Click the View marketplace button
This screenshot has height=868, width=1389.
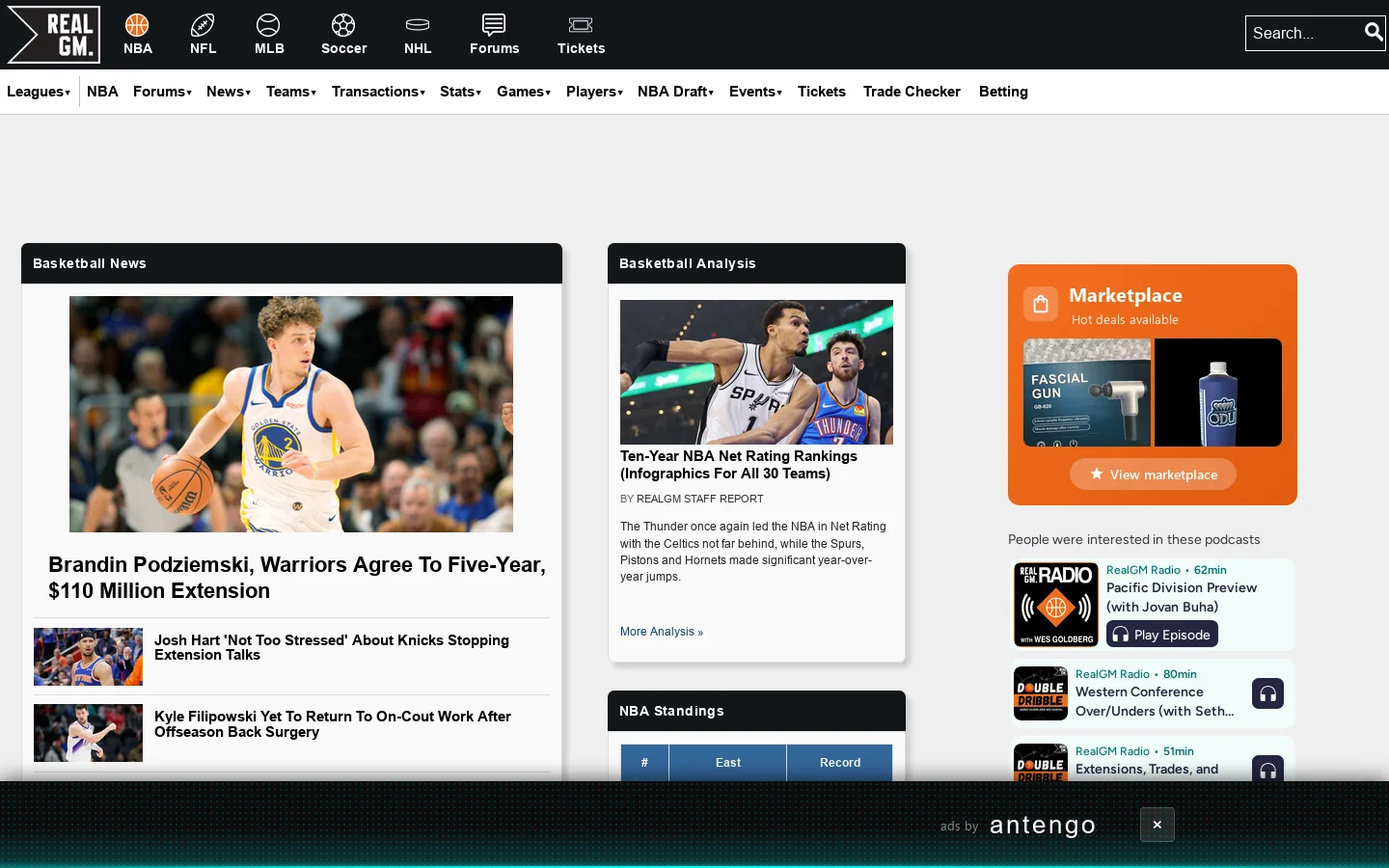[x=1153, y=475]
